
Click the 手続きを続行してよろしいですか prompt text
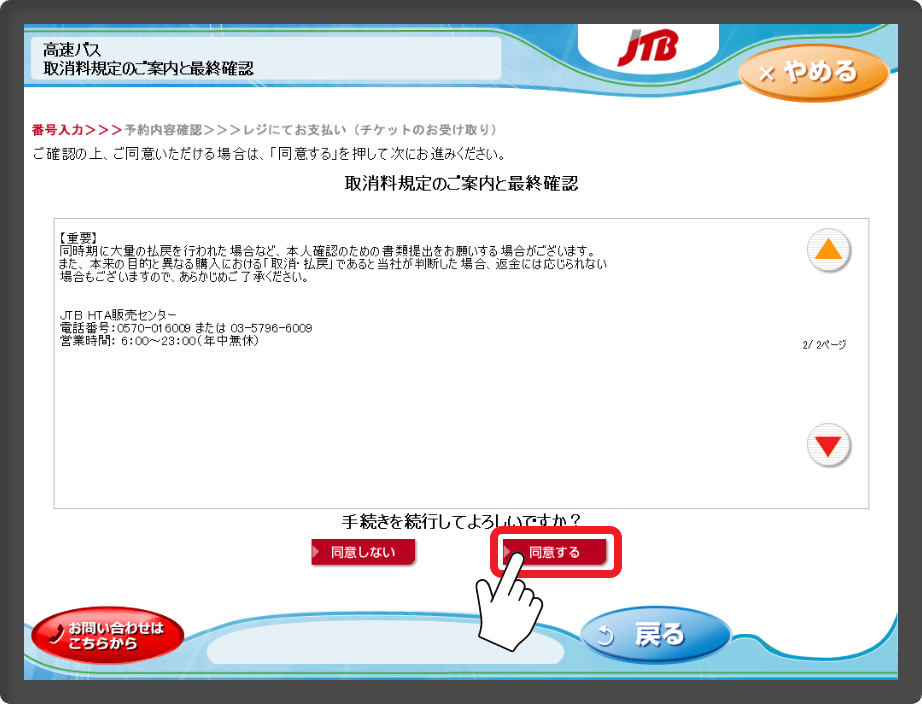[461, 520]
